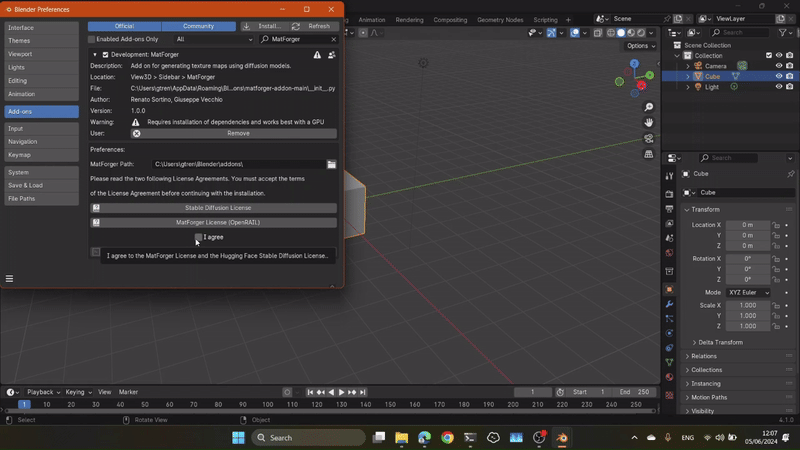
Task: Click the Install add-on button
Action: point(264,26)
